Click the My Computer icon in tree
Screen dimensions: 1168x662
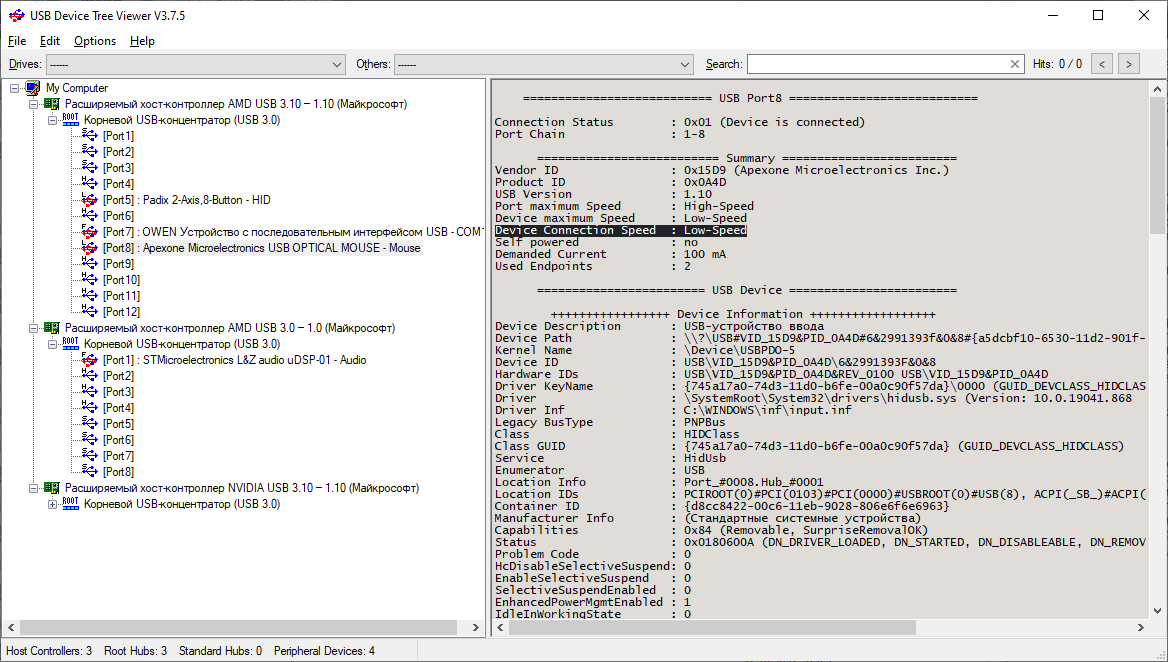pyautogui.click(x=33, y=88)
